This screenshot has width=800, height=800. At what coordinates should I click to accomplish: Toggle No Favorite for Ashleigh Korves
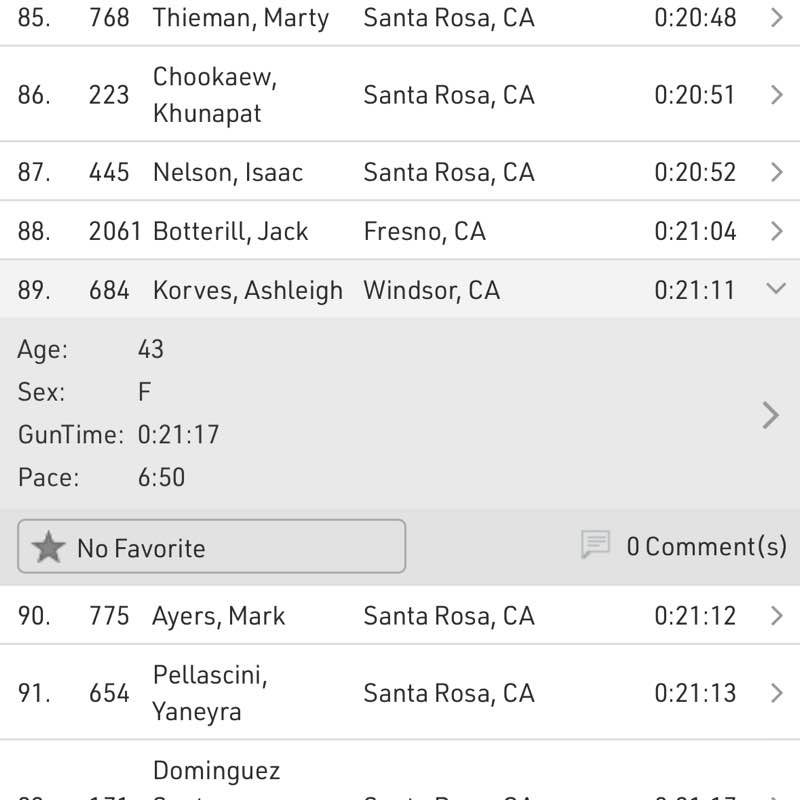[x=211, y=547]
